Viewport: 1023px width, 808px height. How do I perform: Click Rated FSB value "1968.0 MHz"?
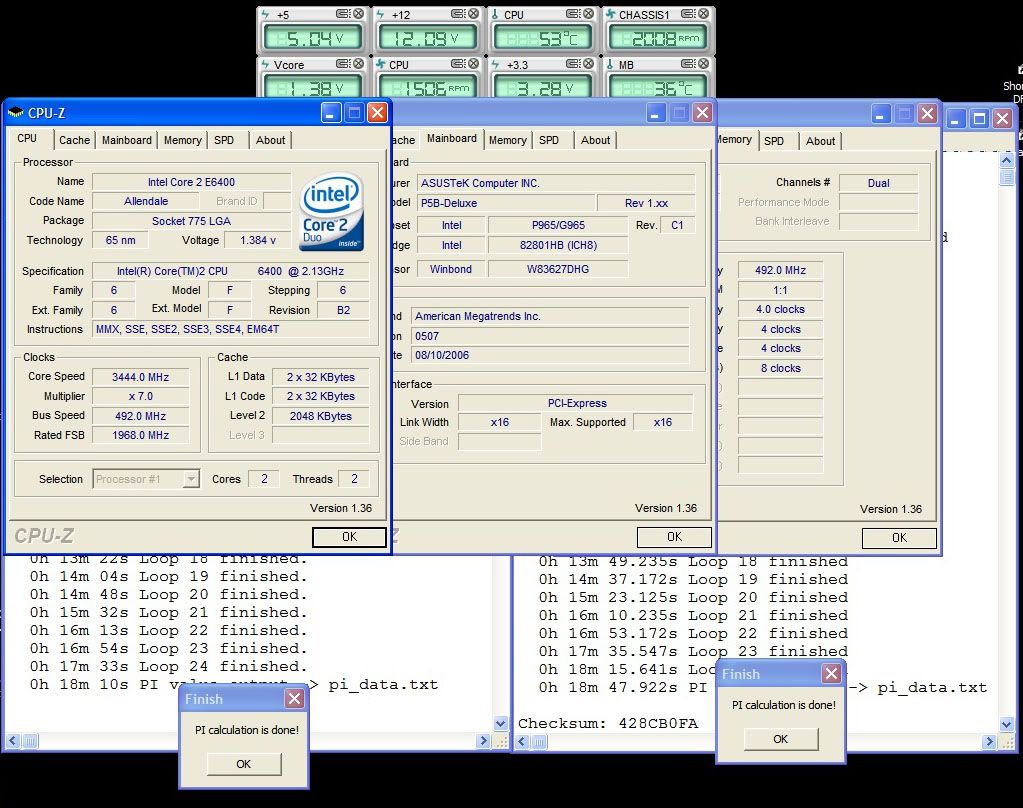[140, 435]
